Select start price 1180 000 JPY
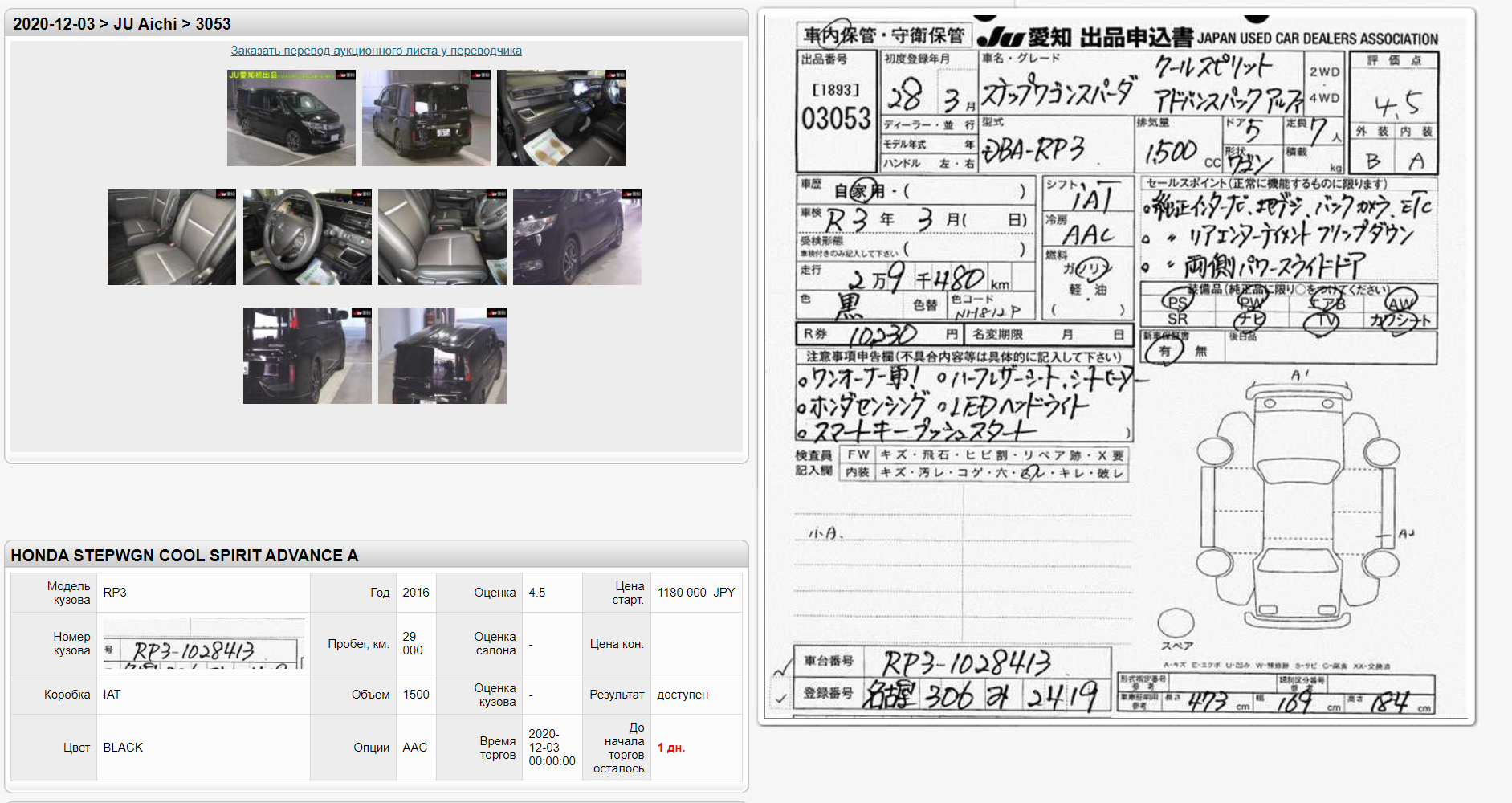Image resolution: width=1512 pixels, height=803 pixels. click(x=696, y=593)
